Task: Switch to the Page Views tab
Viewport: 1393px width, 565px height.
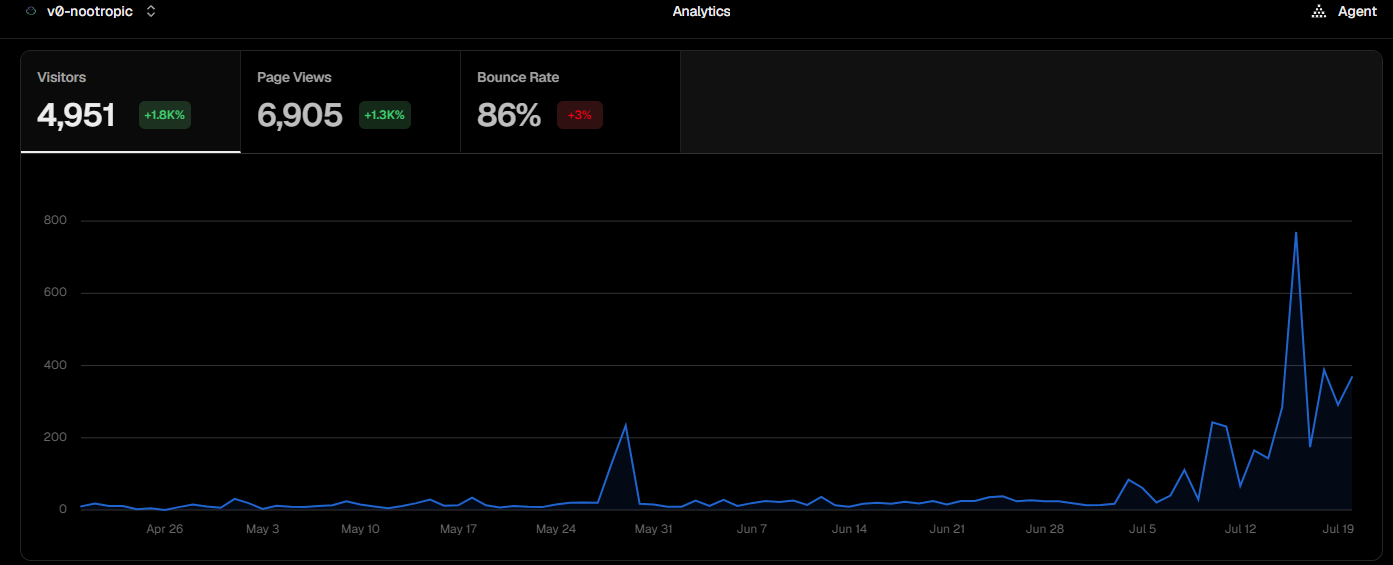Action: [351, 102]
